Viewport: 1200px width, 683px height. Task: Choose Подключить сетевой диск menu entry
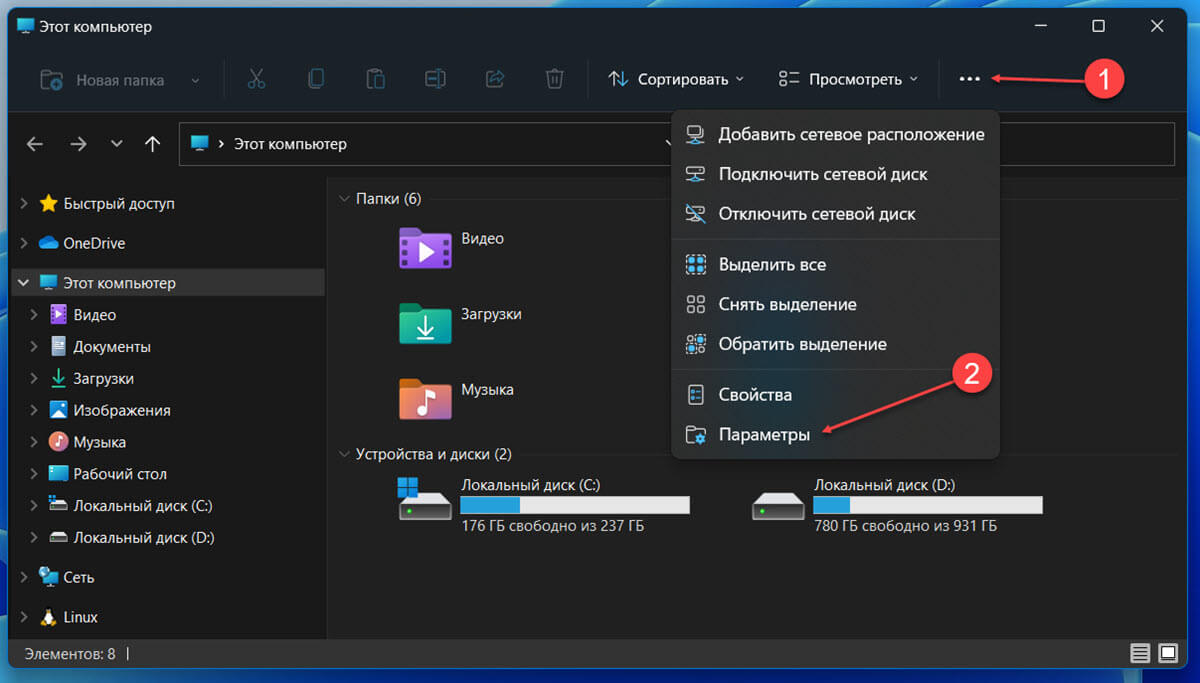coord(835,174)
